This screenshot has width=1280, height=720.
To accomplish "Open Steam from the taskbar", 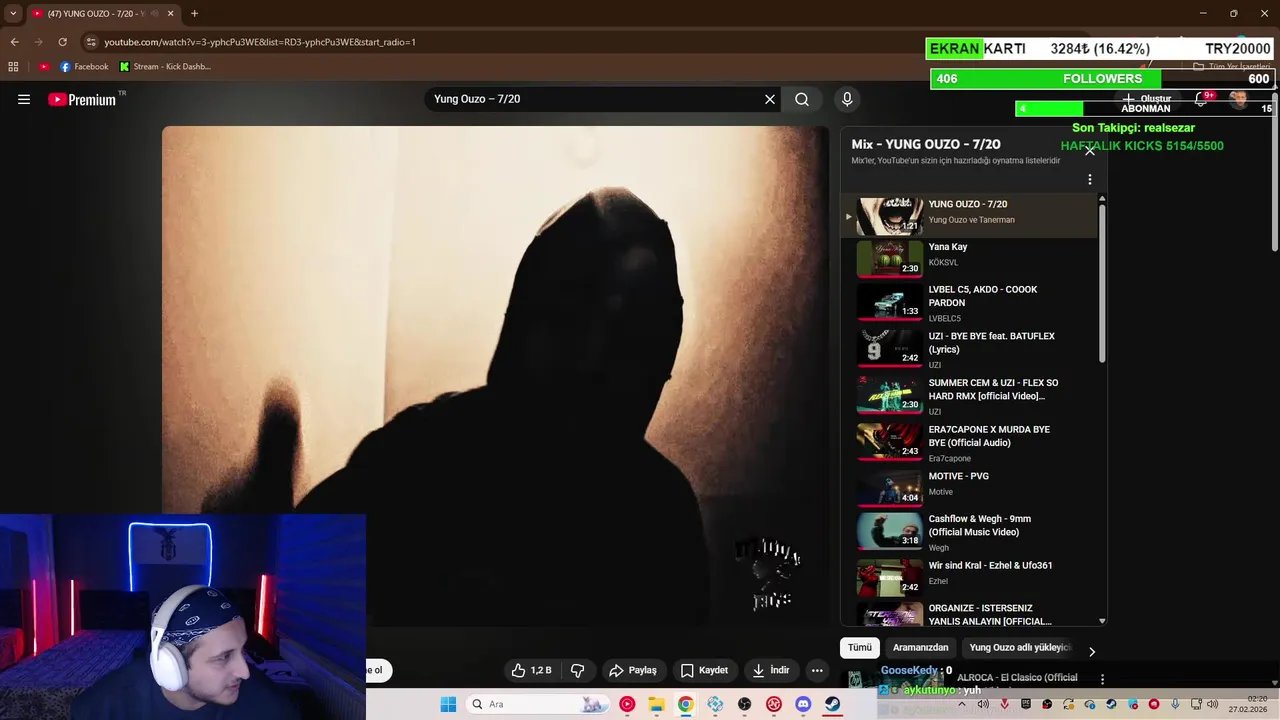I will tap(832, 704).
